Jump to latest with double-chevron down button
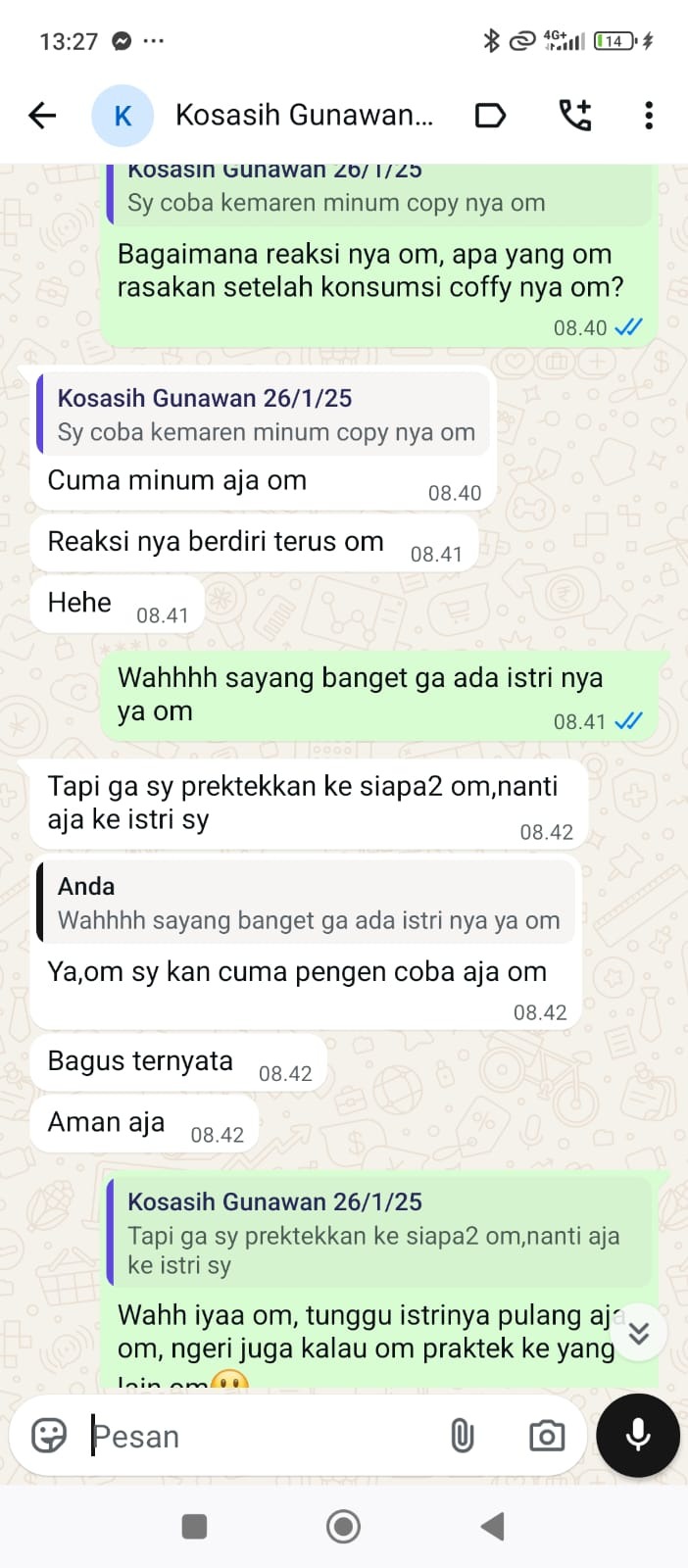 click(639, 1333)
